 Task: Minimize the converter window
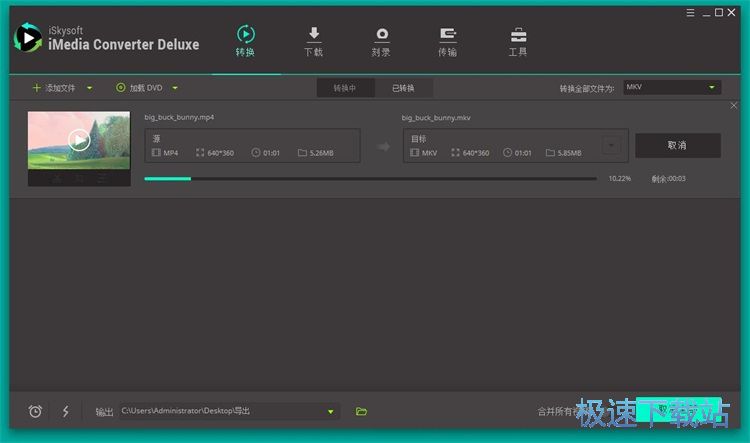pyautogui.click(x=706, y=13)
